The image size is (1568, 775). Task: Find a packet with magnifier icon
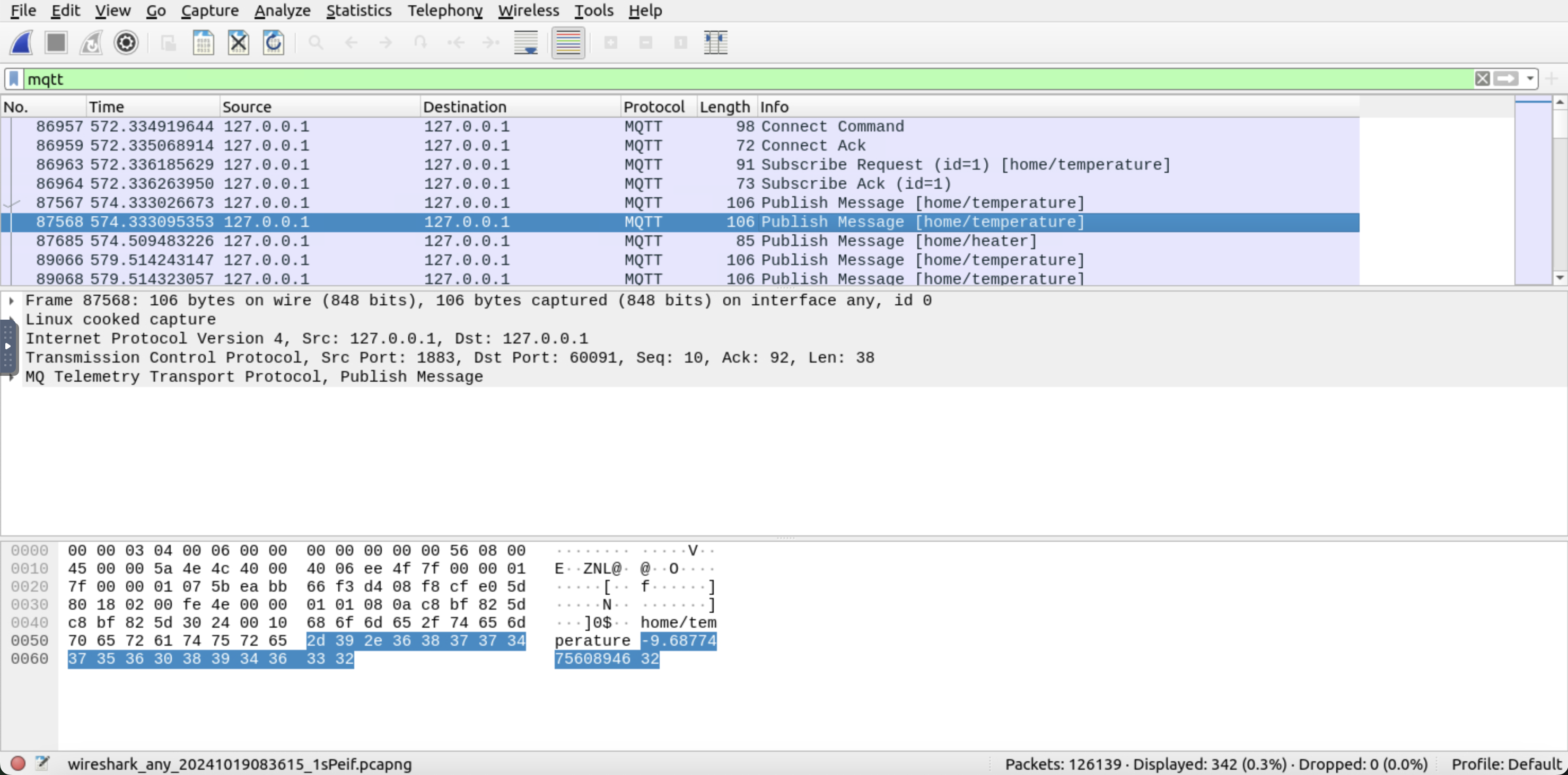316,42
